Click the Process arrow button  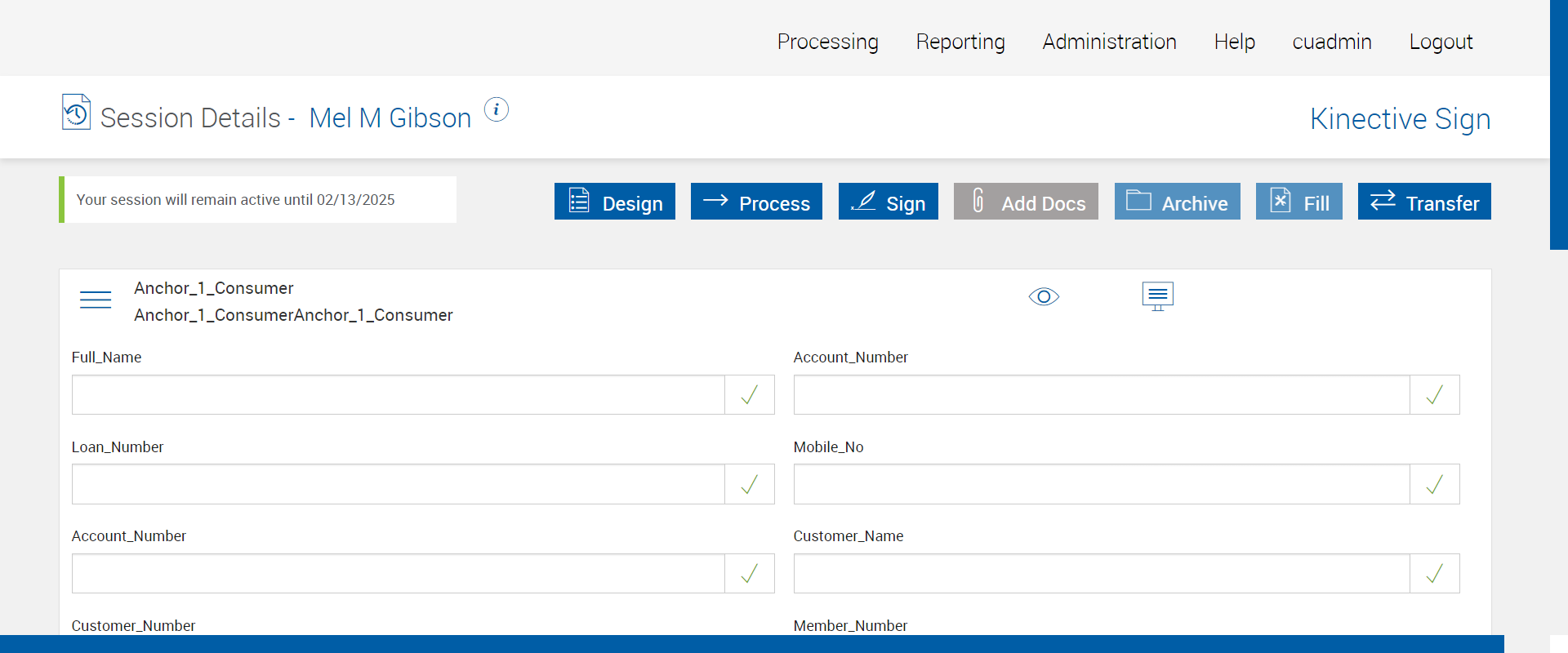coord(756,202)
